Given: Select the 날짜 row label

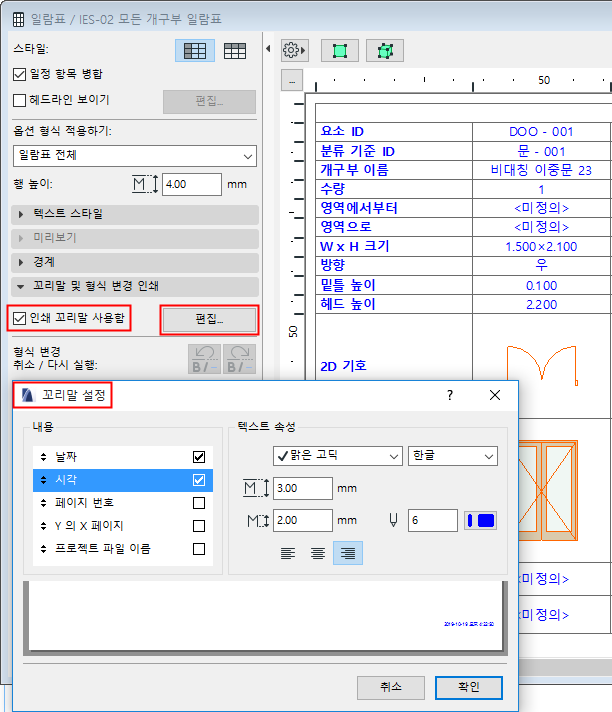Looking at the screenshot, I should pyautogui.click(x=66, y=457).
